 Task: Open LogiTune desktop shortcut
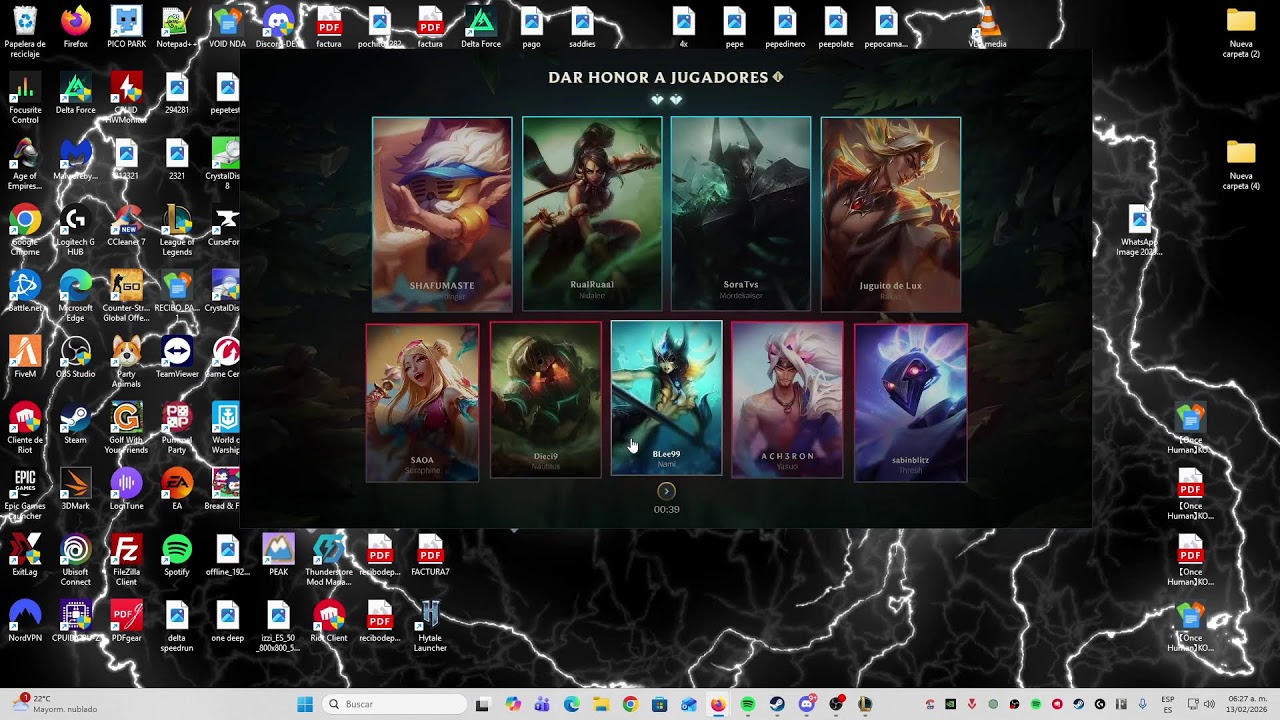point(126,490)
